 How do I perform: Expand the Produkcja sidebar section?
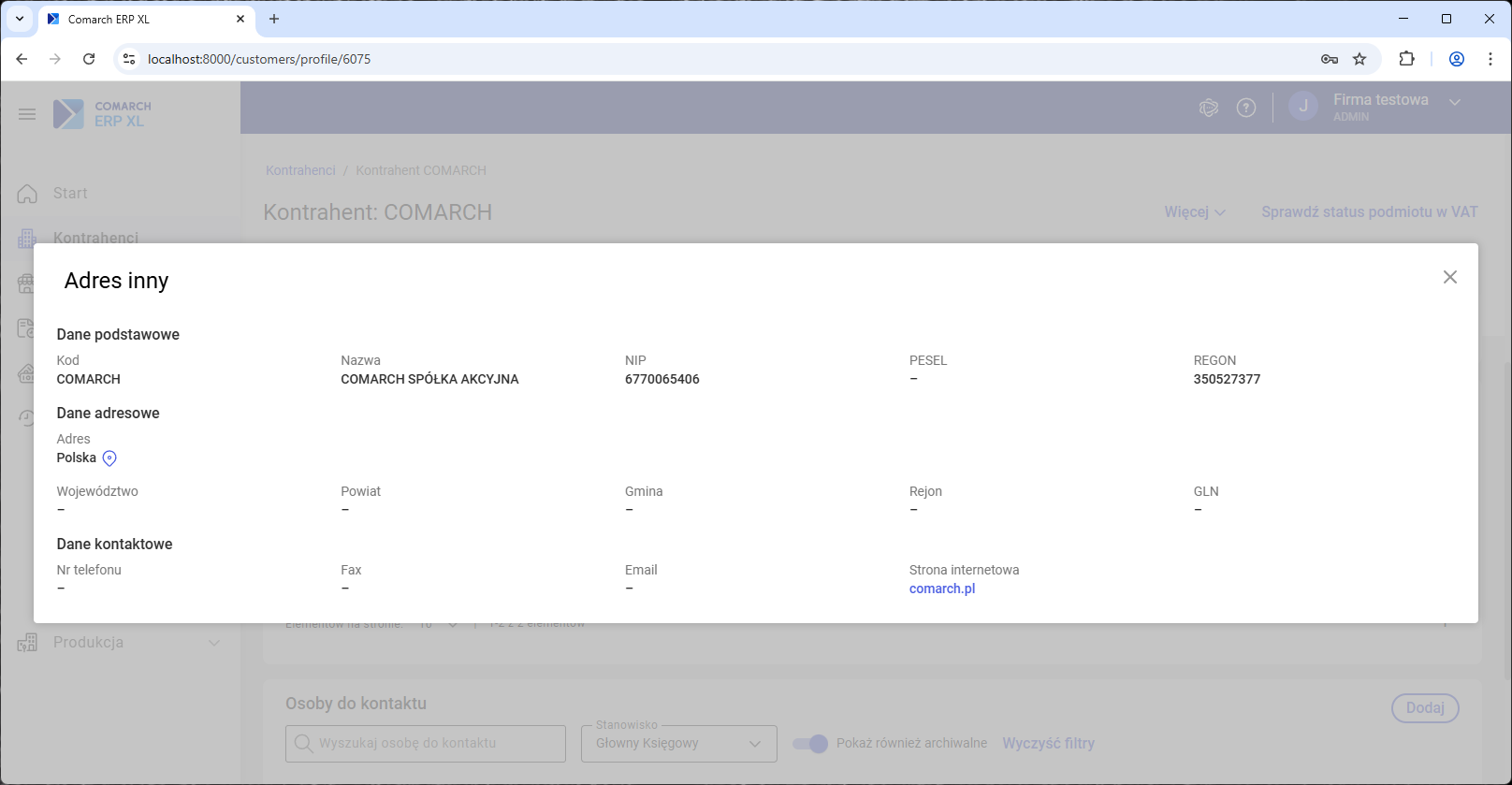(x=213, y=643)
